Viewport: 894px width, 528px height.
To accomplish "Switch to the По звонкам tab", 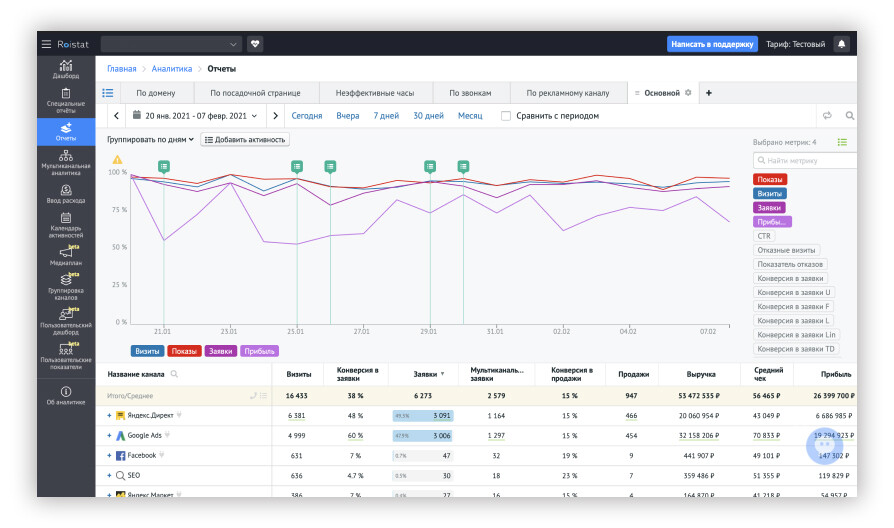I will pyautogui.click(x=470, y=93).
